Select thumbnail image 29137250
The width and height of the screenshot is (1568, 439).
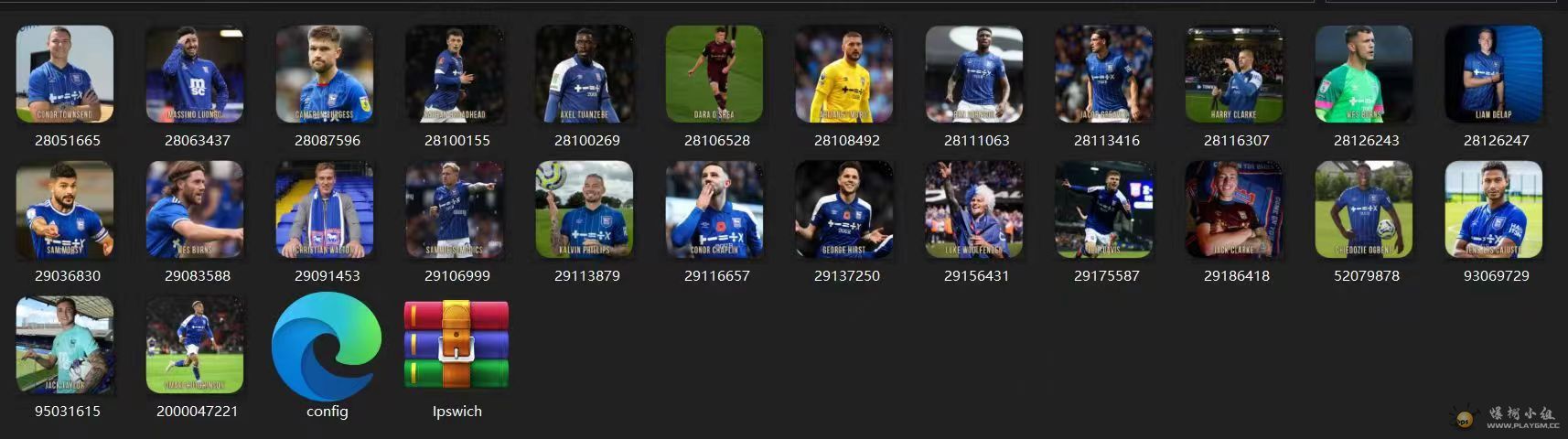[844, 209]
